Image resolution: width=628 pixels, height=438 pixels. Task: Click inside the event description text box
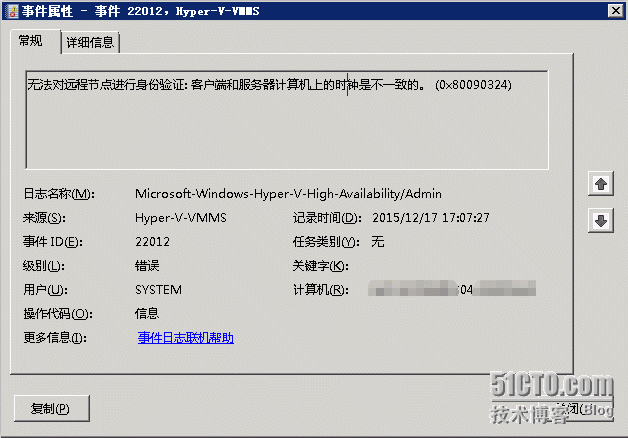coord(287,120)
